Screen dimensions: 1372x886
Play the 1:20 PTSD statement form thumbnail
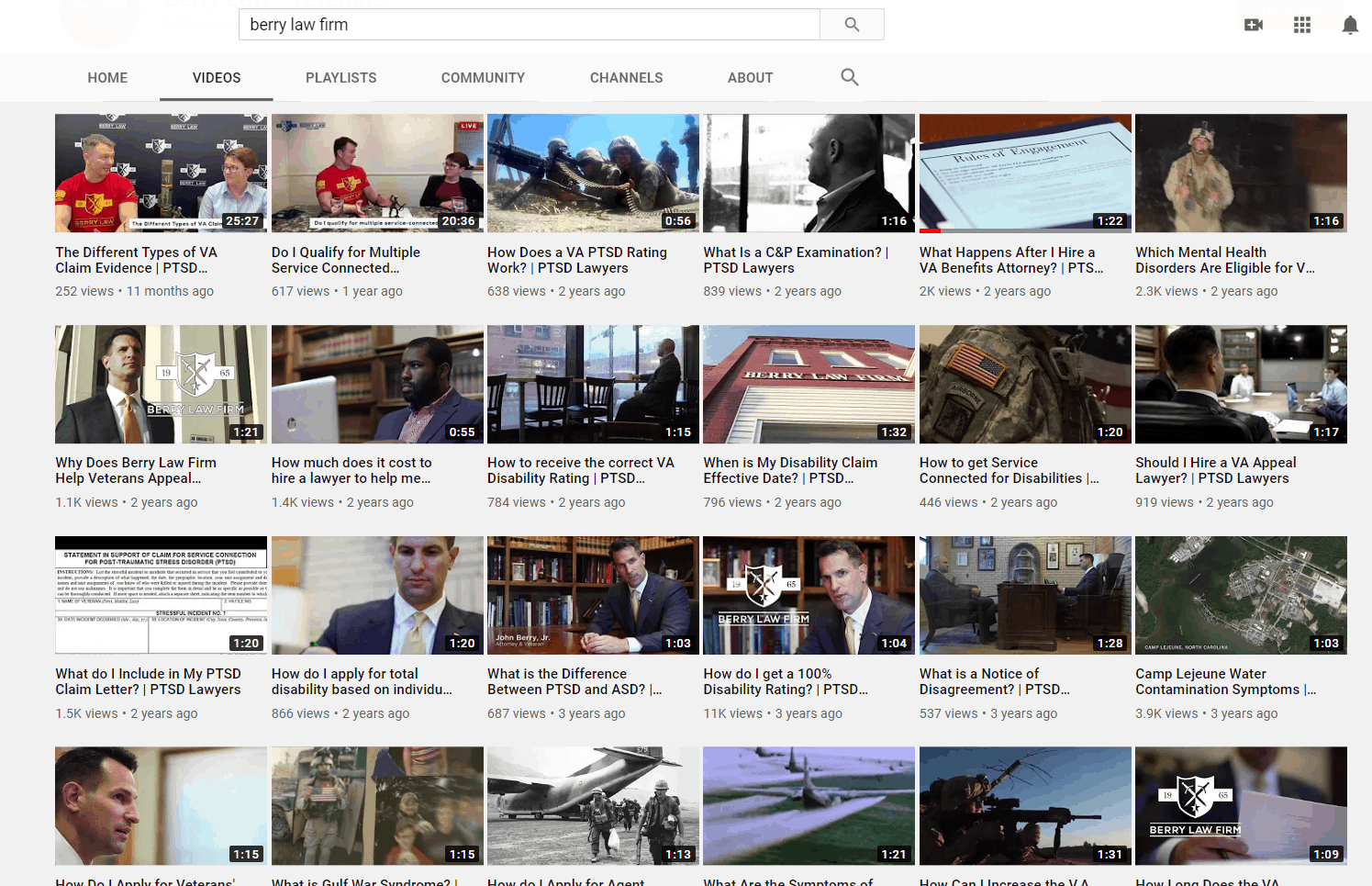(x=161, y=595)
